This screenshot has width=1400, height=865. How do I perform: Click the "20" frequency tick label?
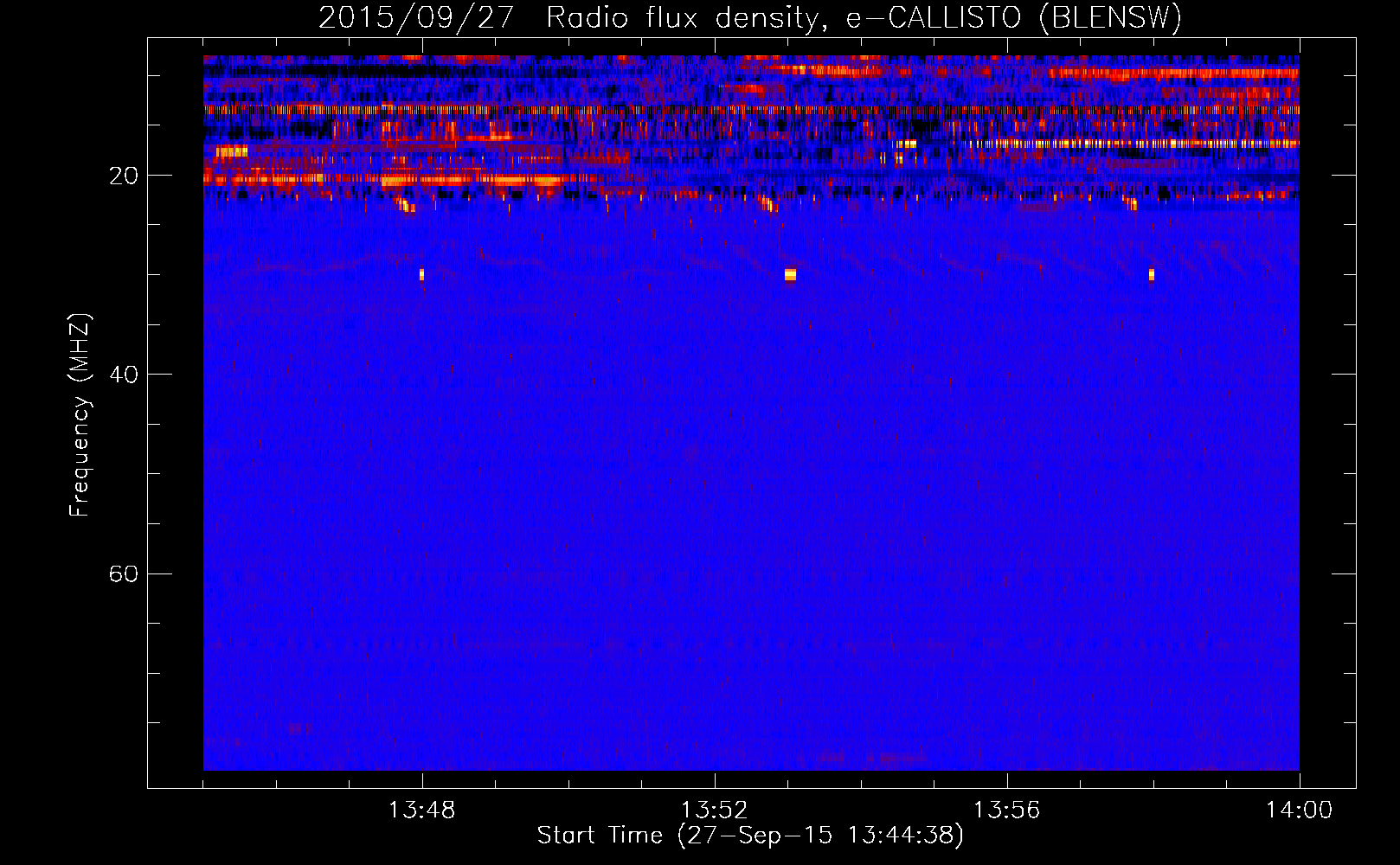click(124, 176)
